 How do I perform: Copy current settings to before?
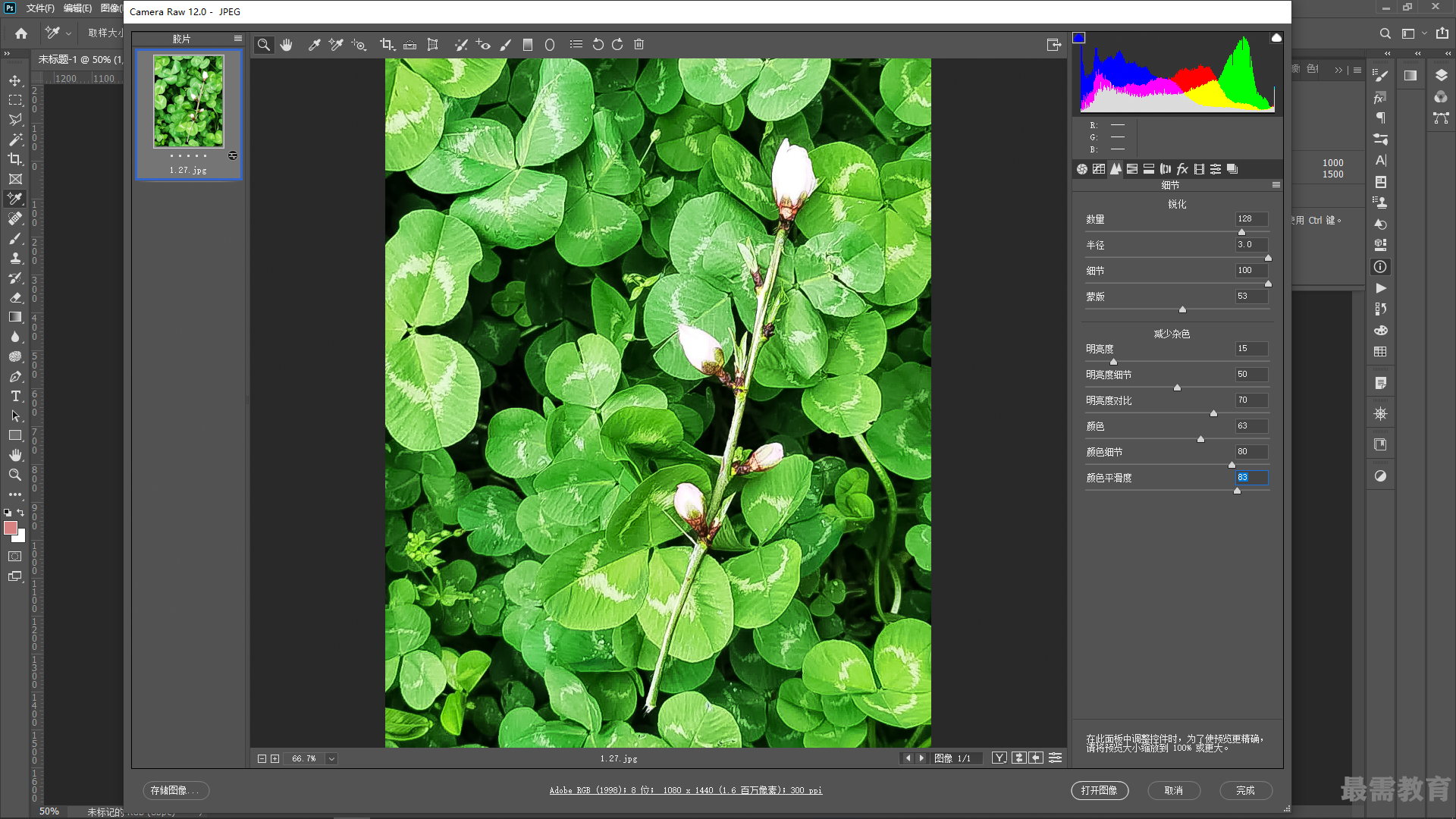click(x=1036, y=758)
